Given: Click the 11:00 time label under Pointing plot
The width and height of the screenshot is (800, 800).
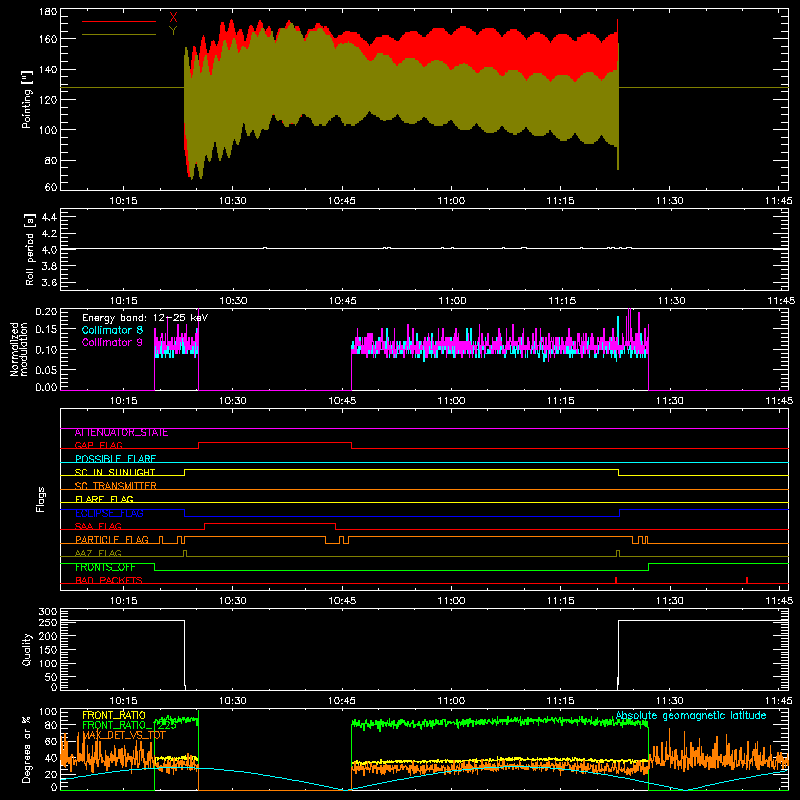Looking at the screenshot, I should pyautogui.click(x=451, y=201).
